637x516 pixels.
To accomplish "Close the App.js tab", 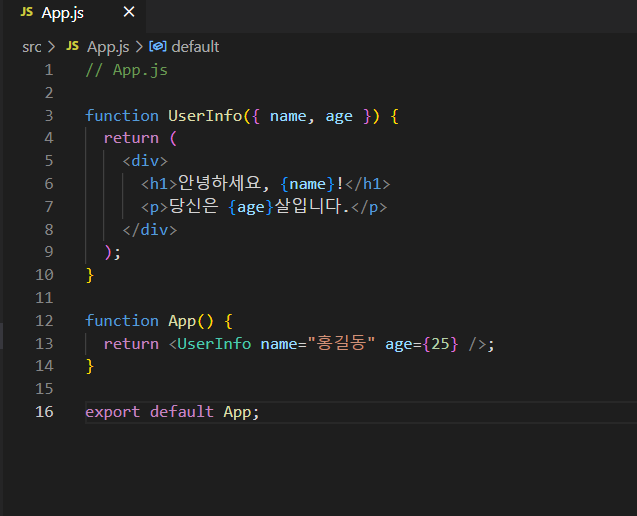I will pyautogui.click(x=129, y=12).
